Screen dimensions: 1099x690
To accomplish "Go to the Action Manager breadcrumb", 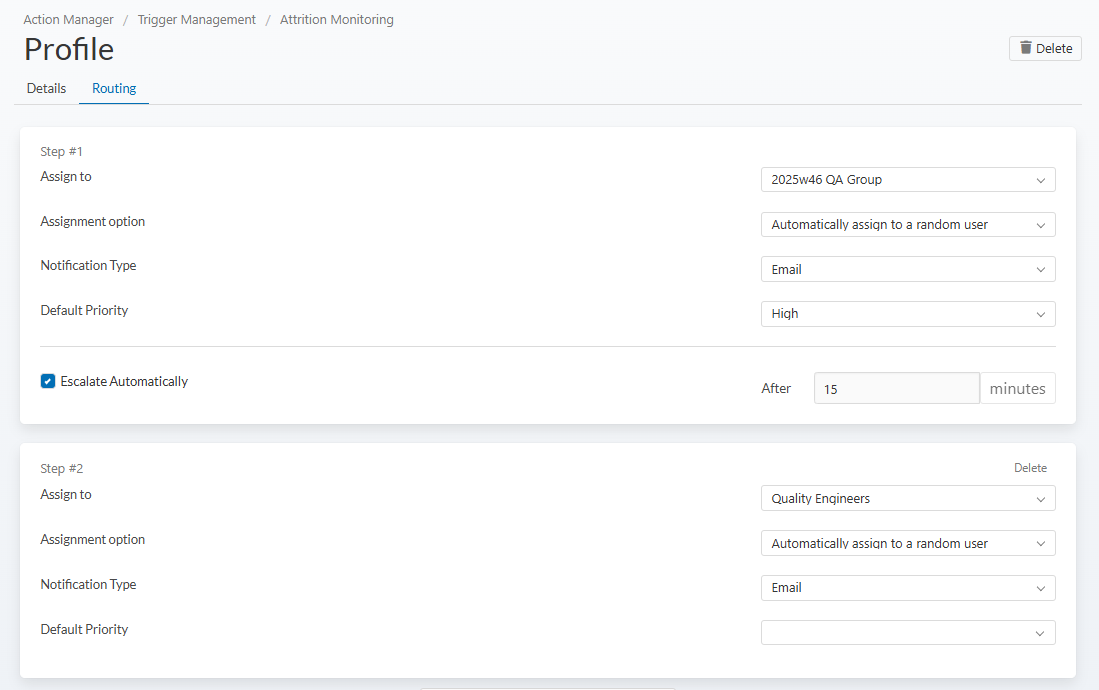I will pyautogui.click(x=69, y=19).
